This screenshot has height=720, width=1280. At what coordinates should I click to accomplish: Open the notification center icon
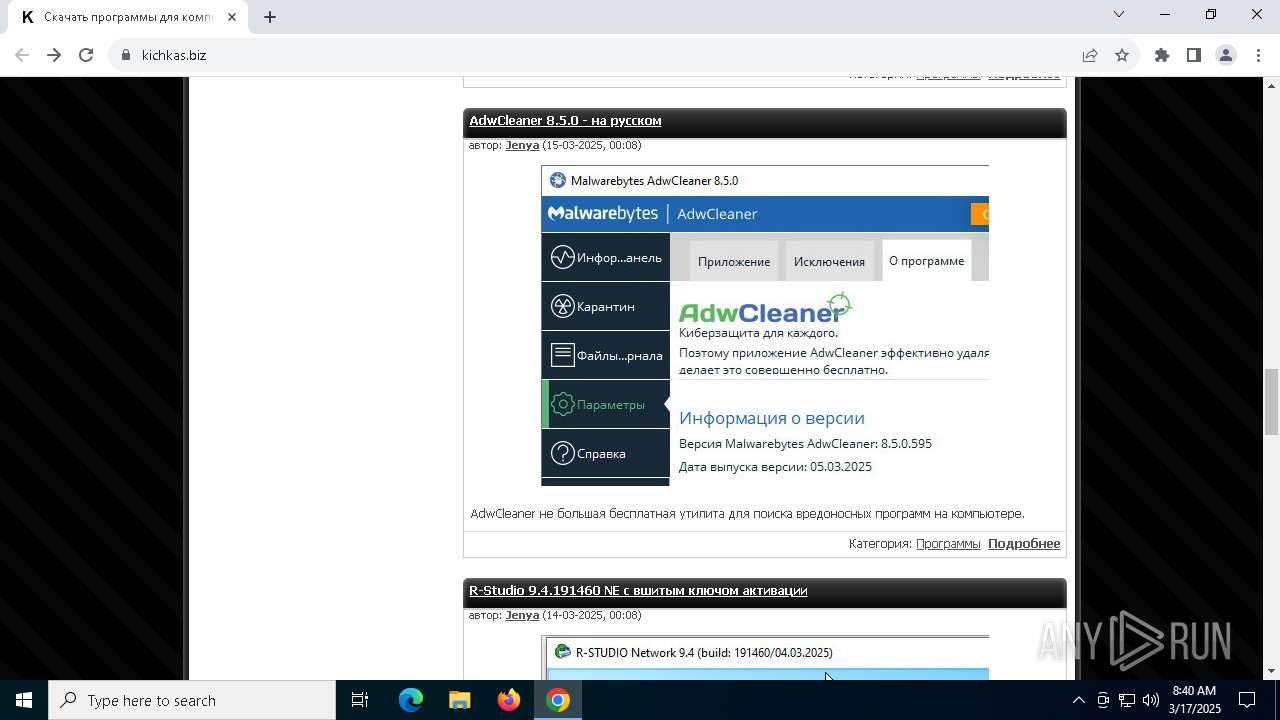point(1248,700)
